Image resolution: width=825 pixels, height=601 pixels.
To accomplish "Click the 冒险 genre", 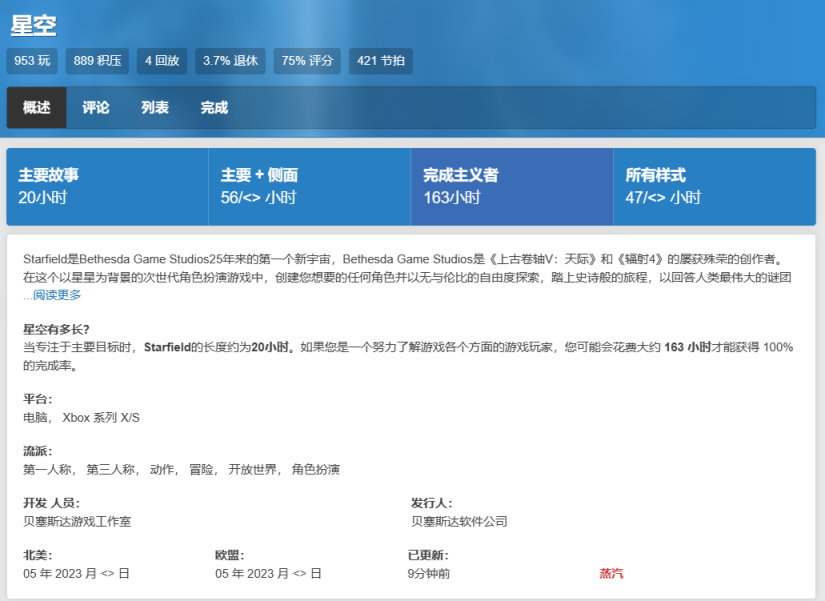I will click(202, 469).
